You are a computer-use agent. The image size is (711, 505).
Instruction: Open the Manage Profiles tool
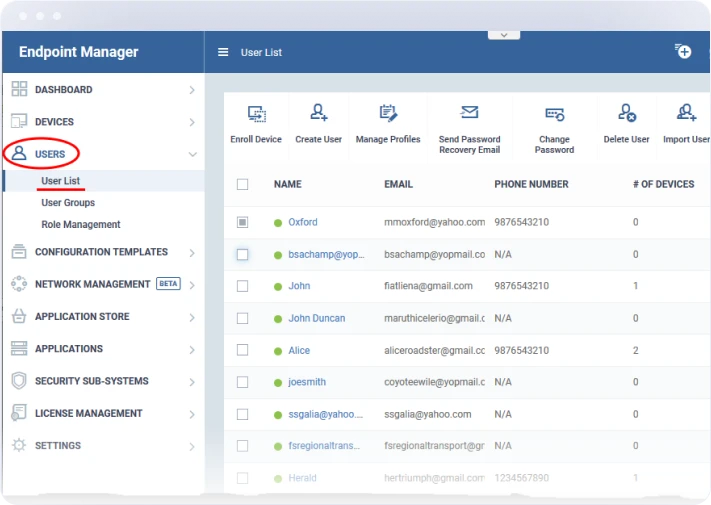[388, 113]
